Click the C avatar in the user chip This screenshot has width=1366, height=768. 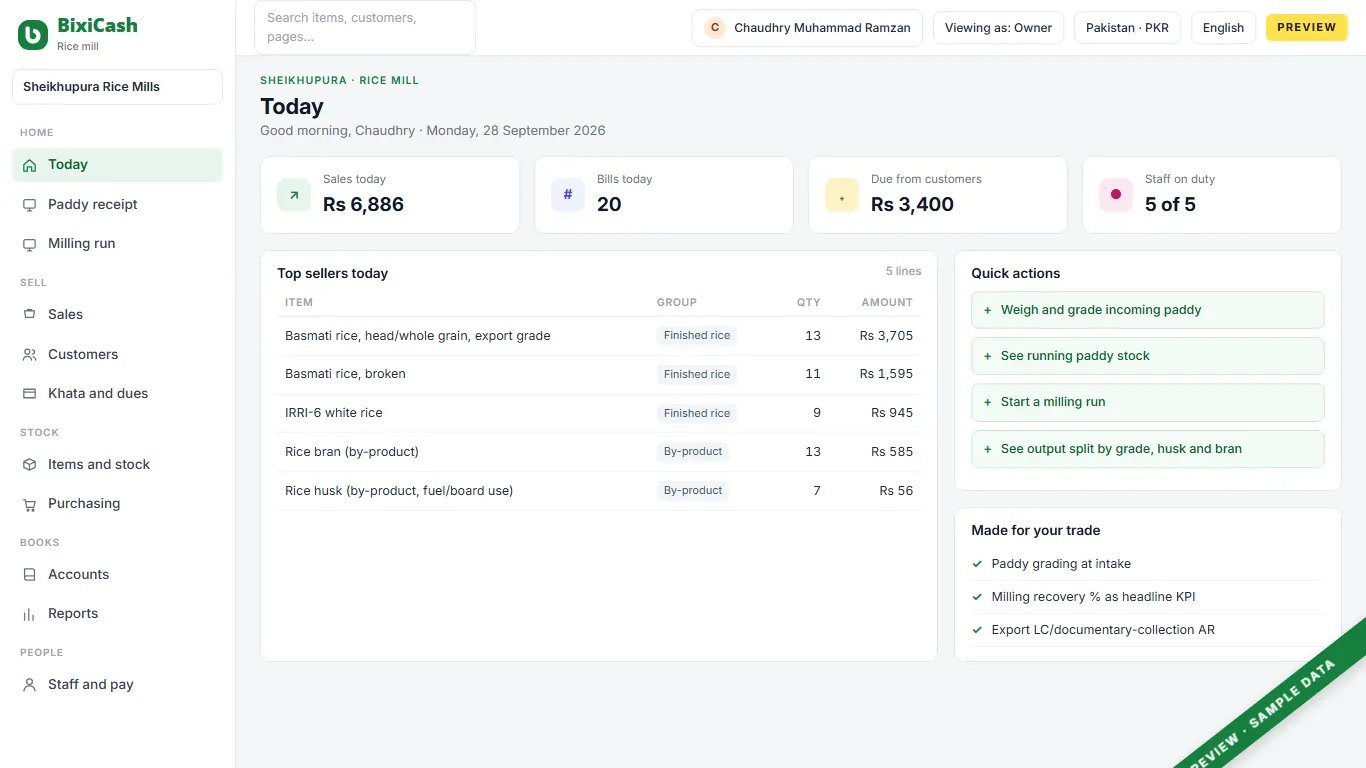pos(715,28)
